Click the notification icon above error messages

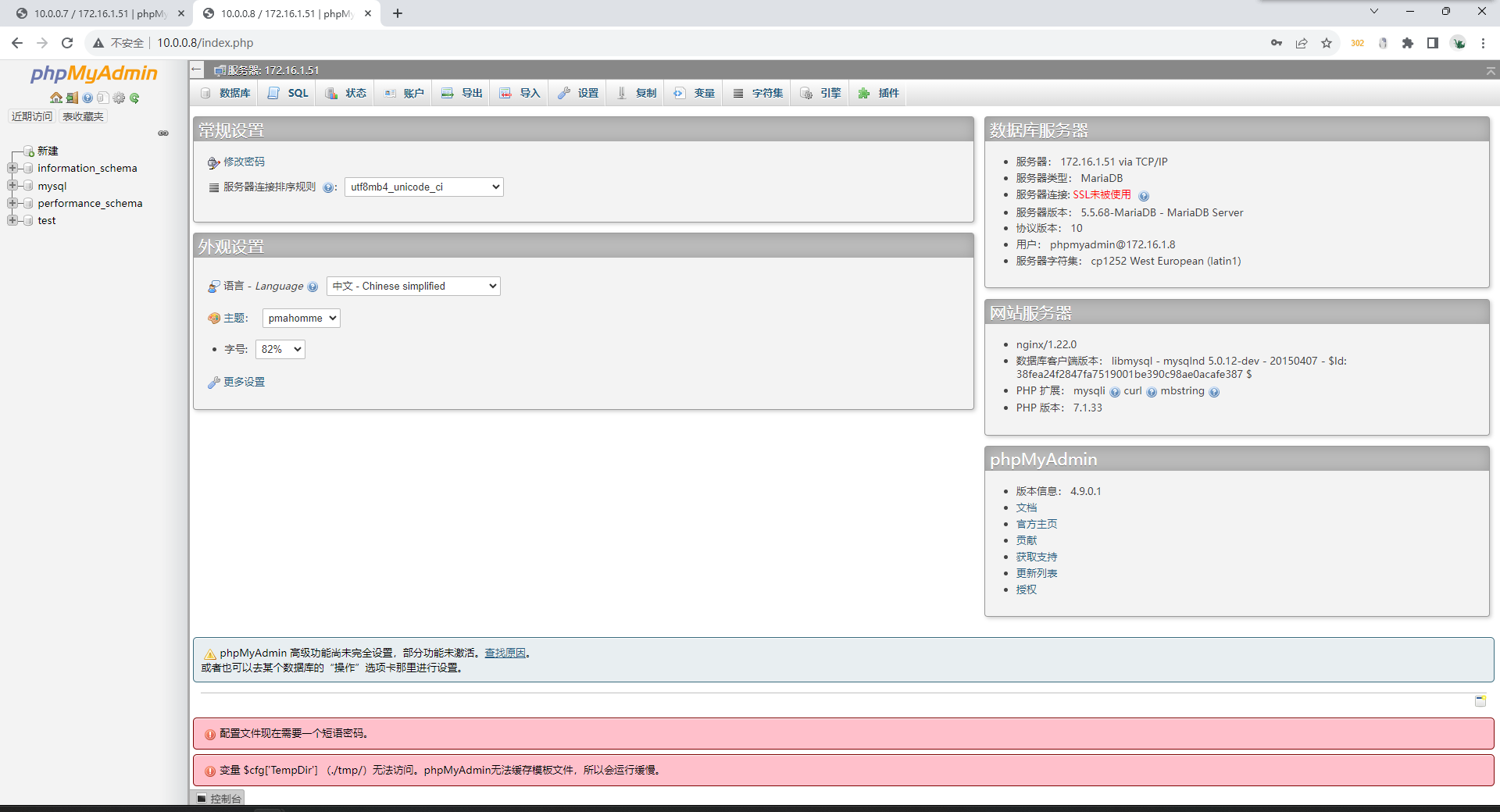(x=1480, y=700)
